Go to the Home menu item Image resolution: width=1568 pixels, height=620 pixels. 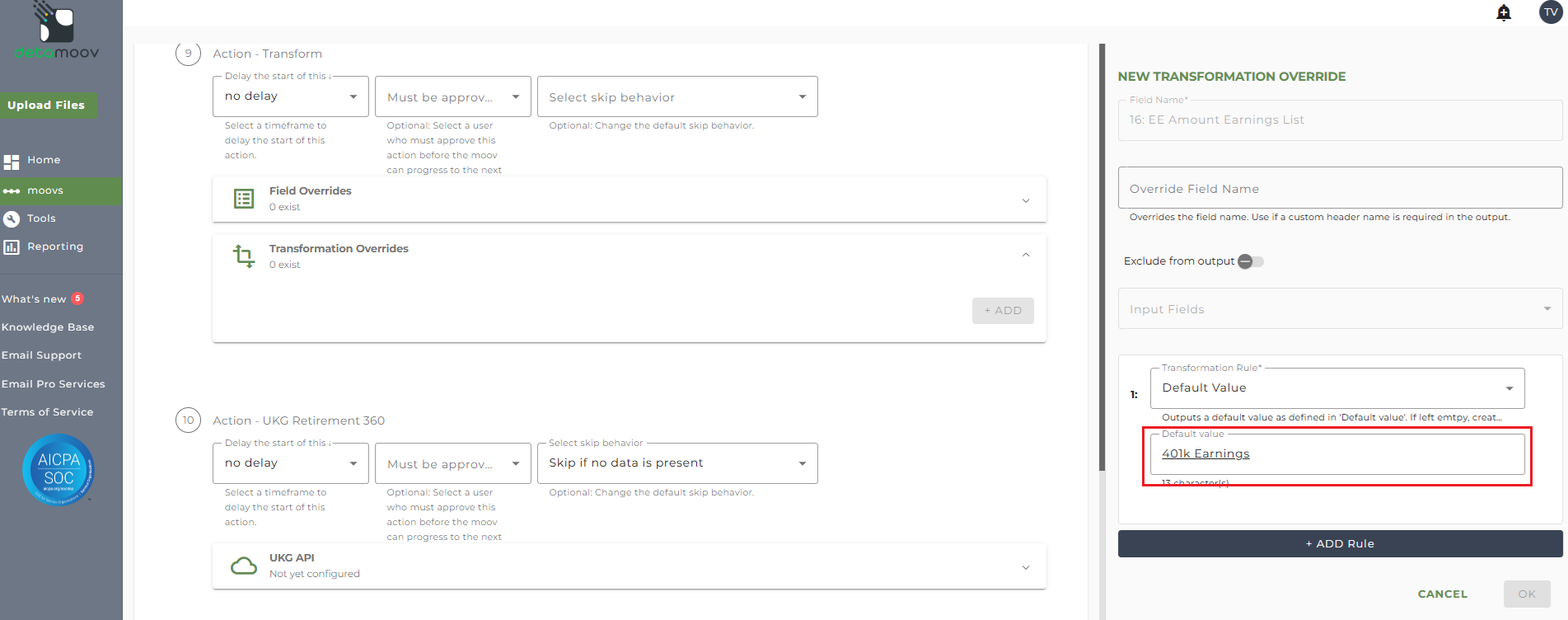click(44, 160)
